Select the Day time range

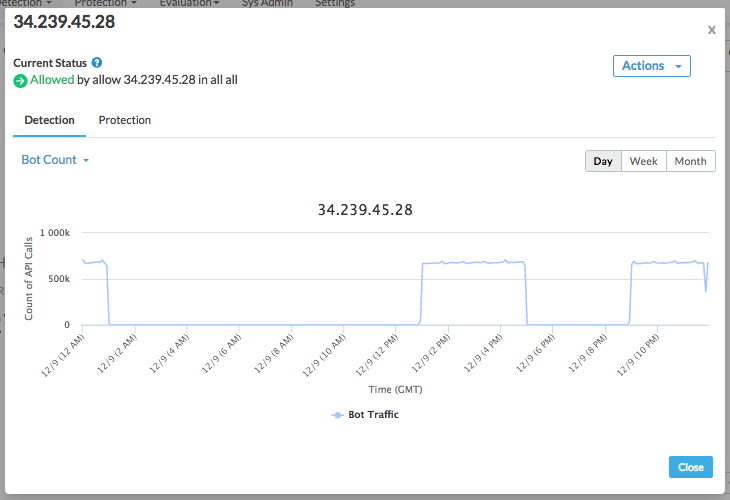[x=603, y=161]
